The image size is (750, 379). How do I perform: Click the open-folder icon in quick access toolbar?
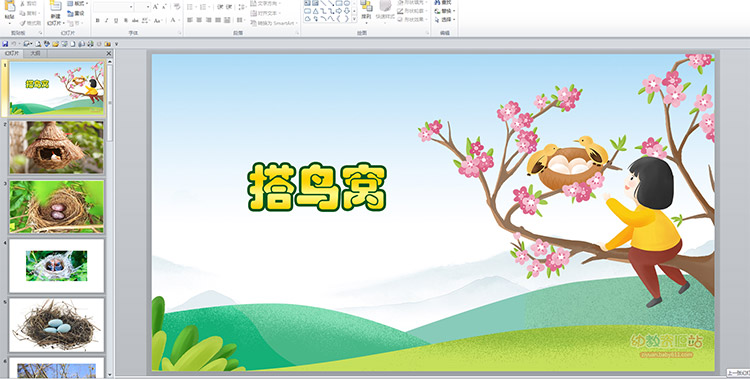(55, 44)
